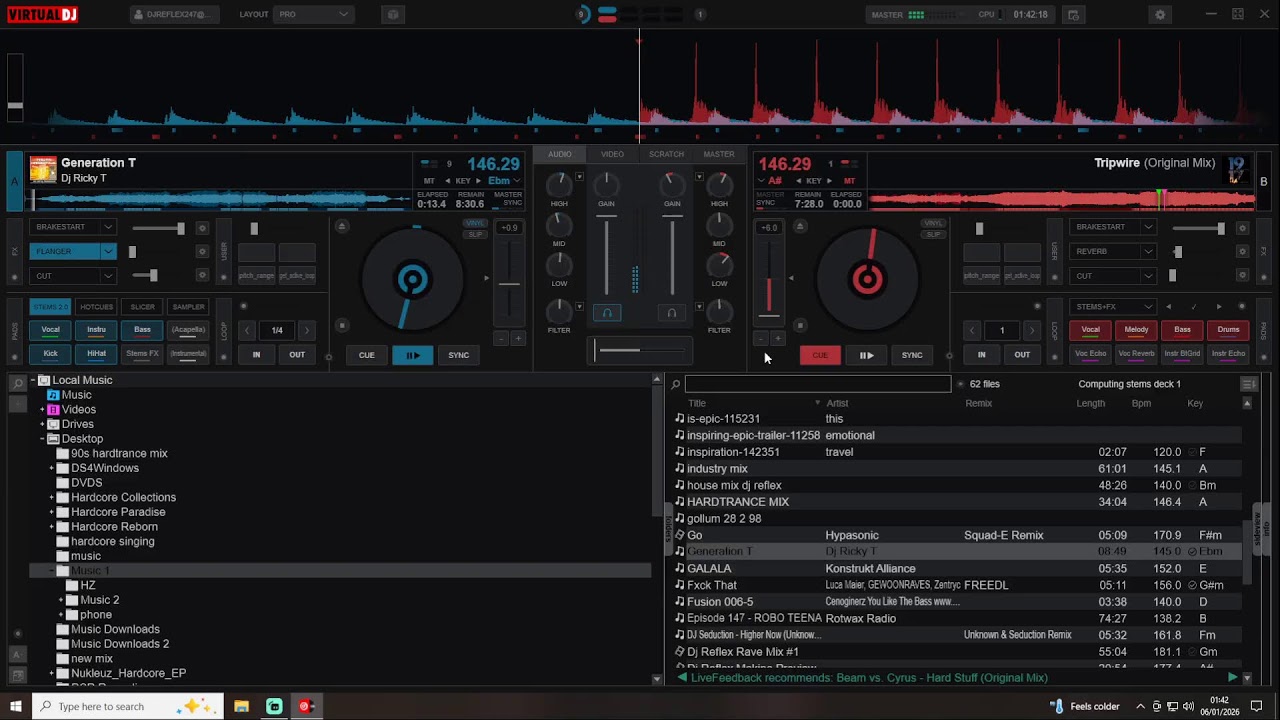Click loop OUT button on deck A
This screenshot has width=1280, height=720.
(297, 355)
